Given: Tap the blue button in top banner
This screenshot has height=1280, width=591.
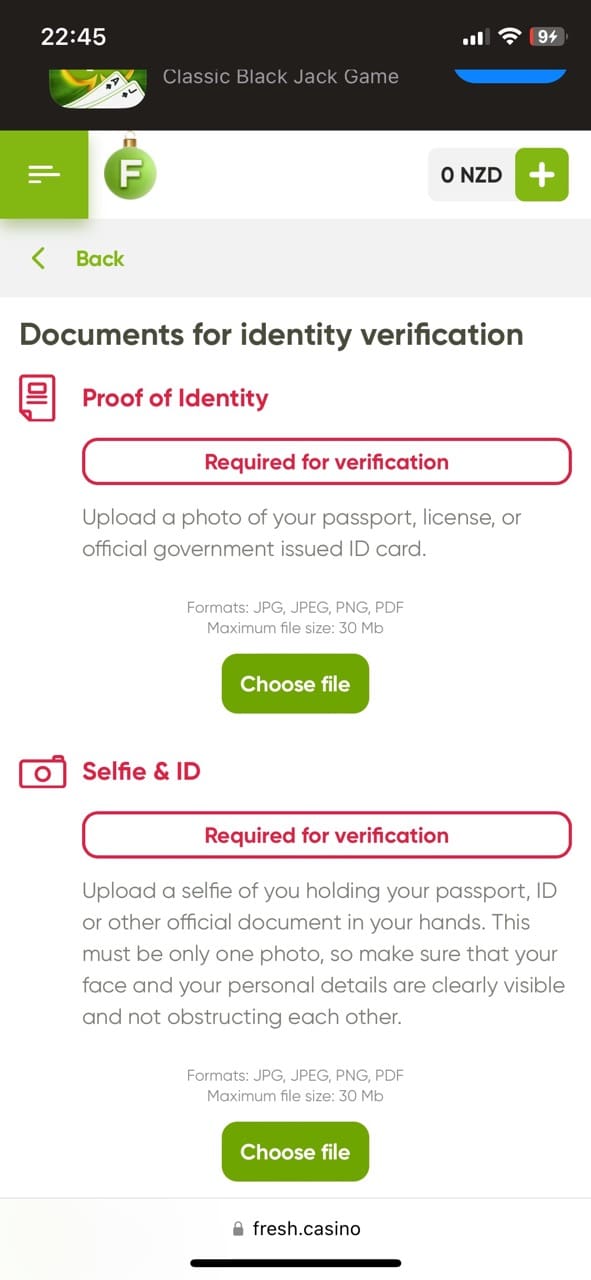Looking at the screenshot, I should pos(511,74).
